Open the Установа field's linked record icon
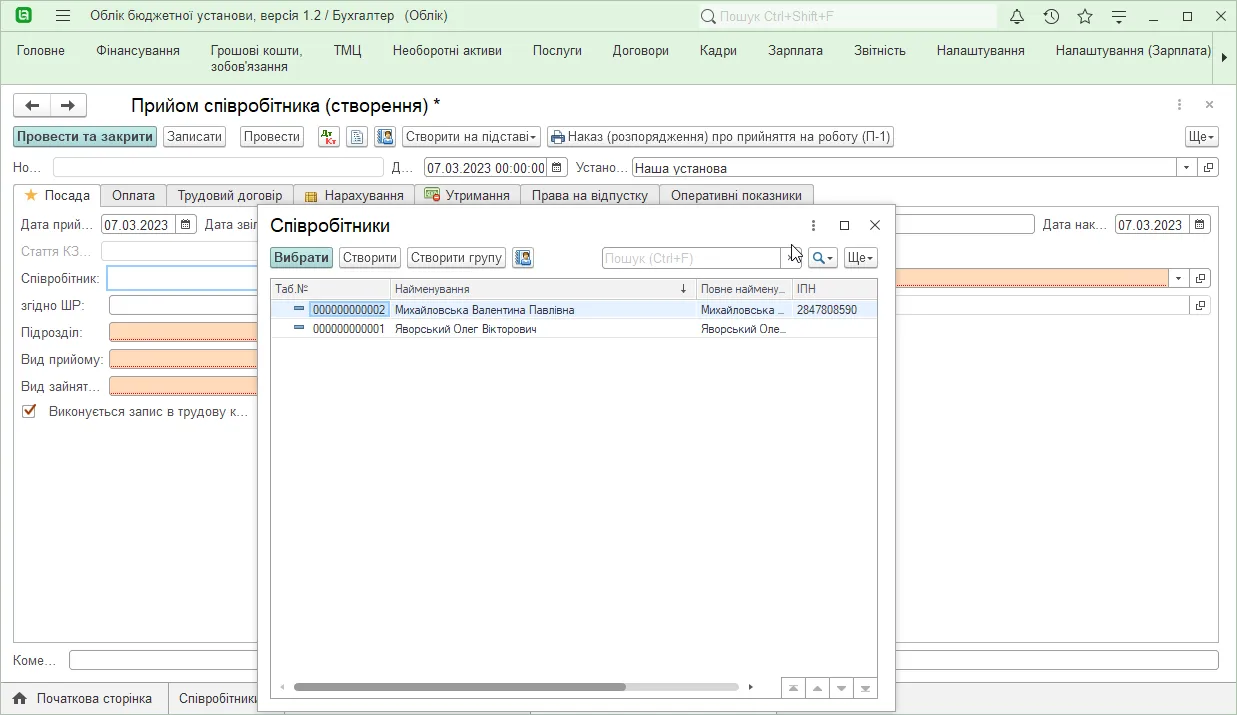This screenshot has width=1237, height=715. tap(1208, 168)
